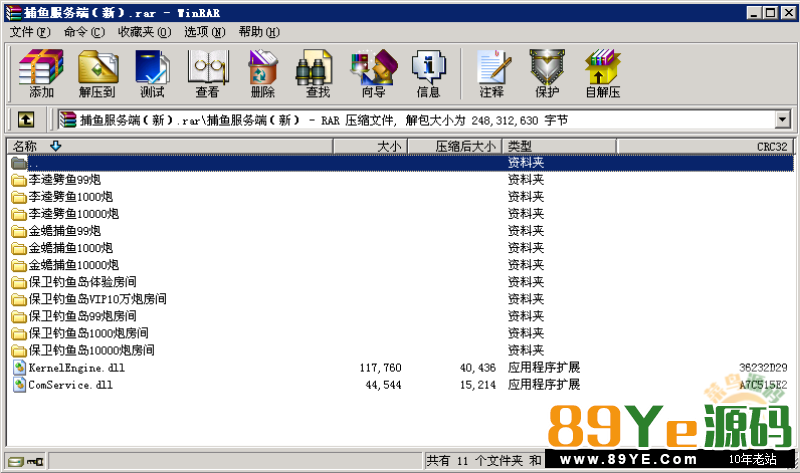Open the Favorites (收藏夹) menu
The width and height of the screenshot is (800, 473).
[144, 32]
